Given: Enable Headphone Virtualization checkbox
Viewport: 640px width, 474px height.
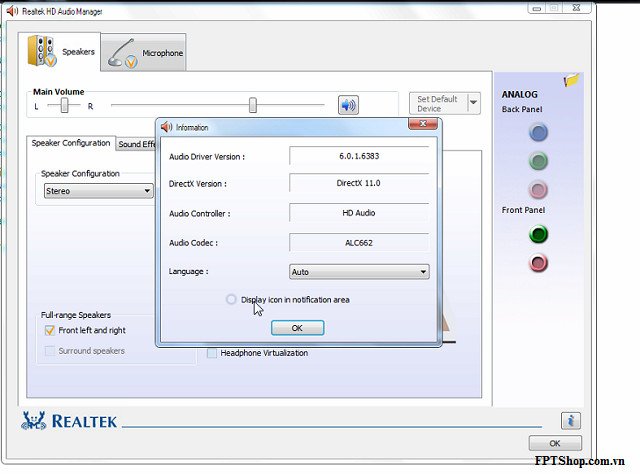Looking at the screenshot, I should (x=212, y=353).
